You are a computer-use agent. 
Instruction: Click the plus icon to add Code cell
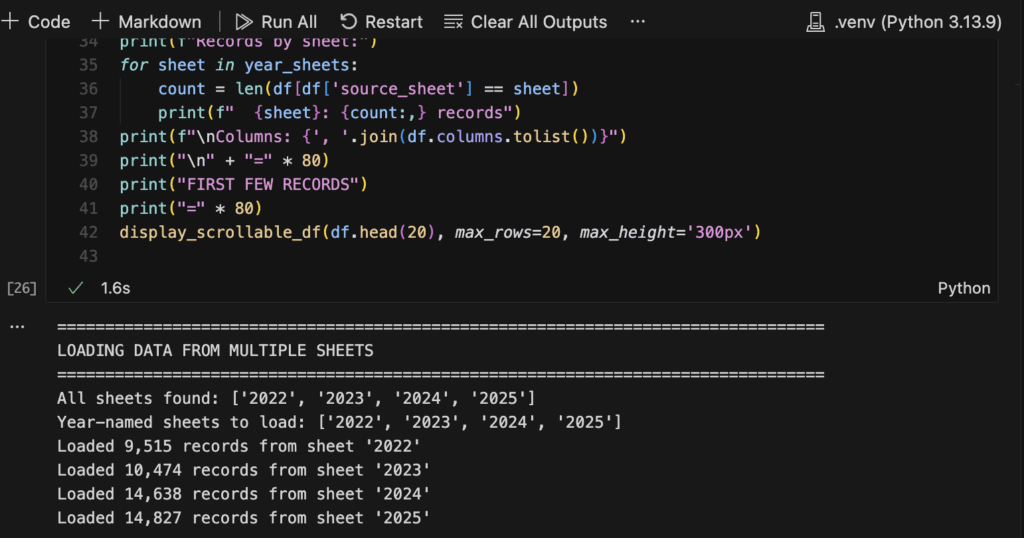tap(10, 22)
